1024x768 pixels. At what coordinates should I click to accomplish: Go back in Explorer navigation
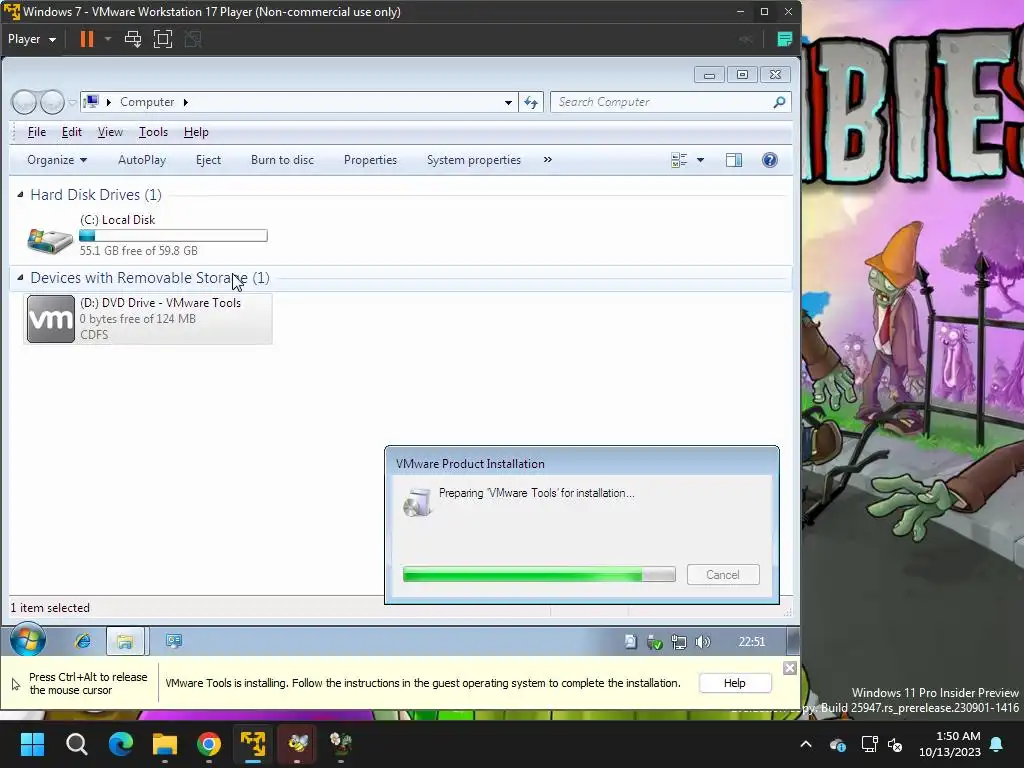click(24, 102)
